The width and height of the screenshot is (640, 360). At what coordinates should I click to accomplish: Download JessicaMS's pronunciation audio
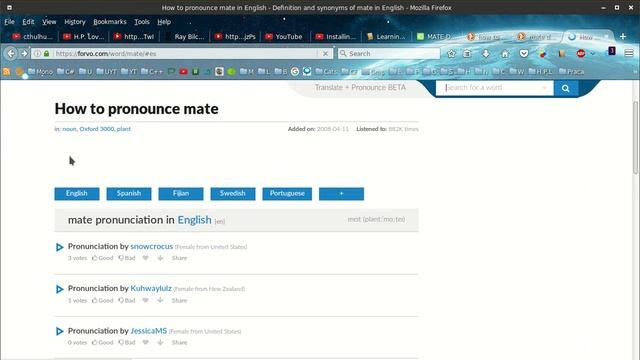(160, 342)
